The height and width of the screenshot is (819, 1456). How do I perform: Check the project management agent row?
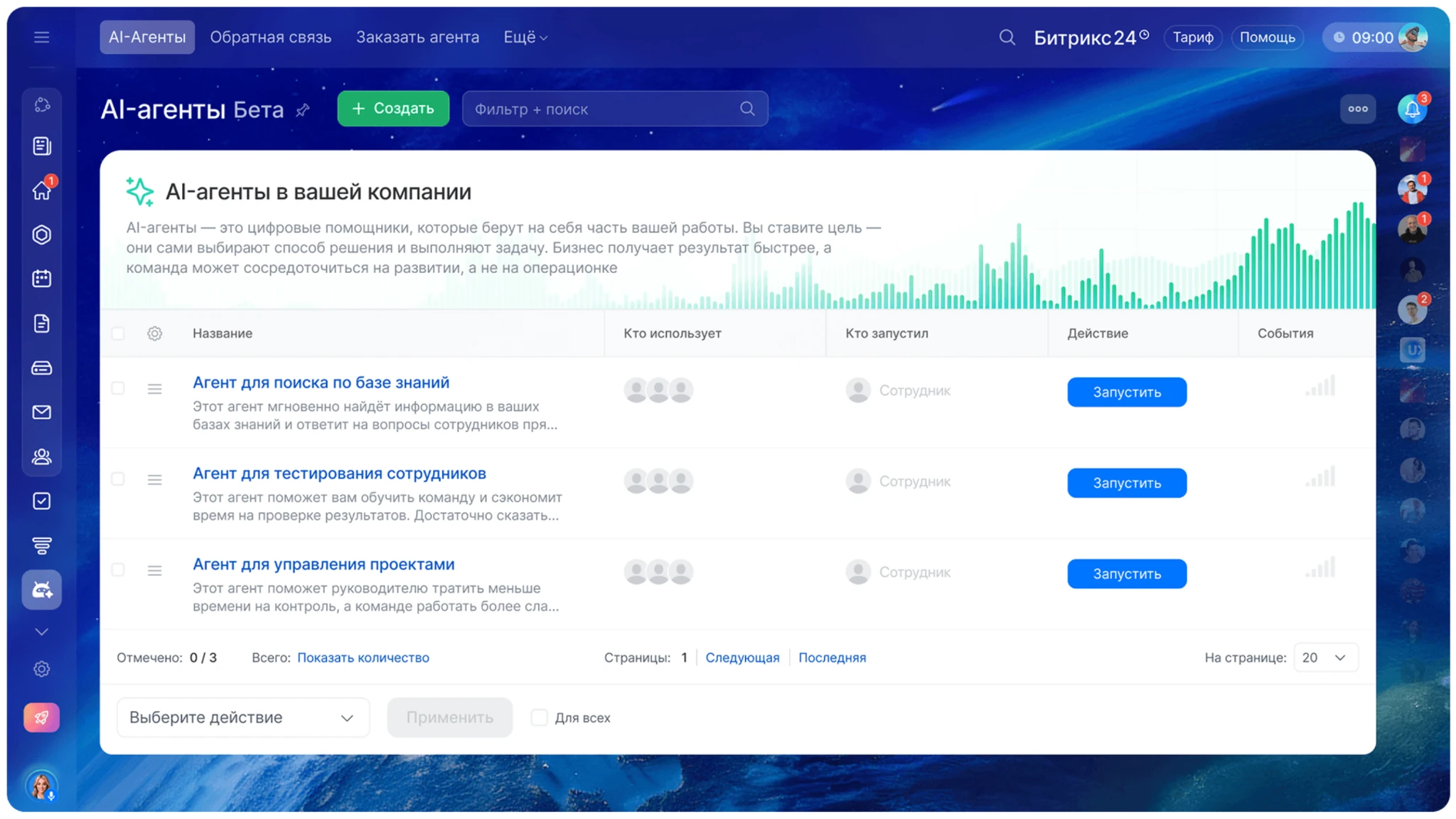(x=118, y=570)
